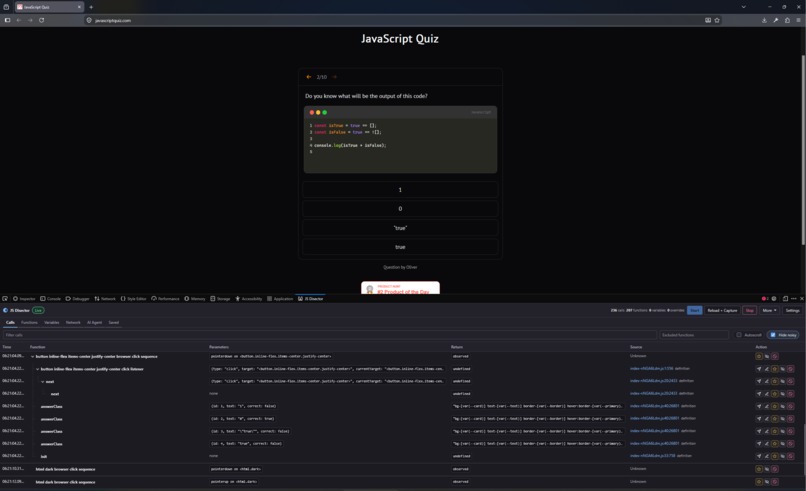Open source link for the click listener row
Screen dimensions: 806x491
[x=651, y=369]
